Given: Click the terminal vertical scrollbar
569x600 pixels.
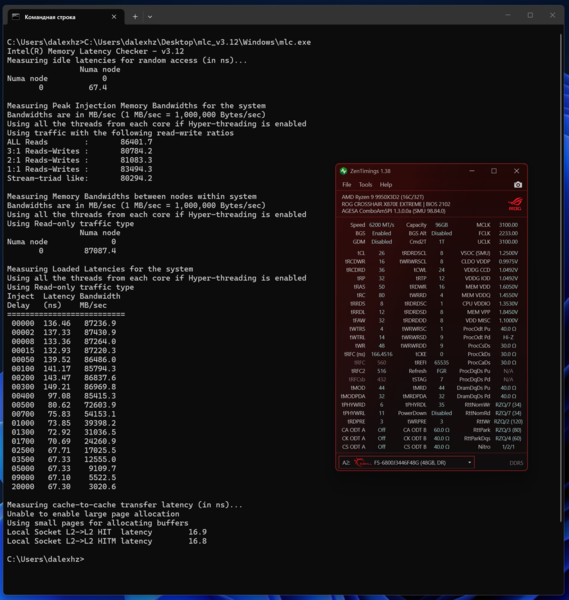Looking at the screenshot, I should pos(561,277).
